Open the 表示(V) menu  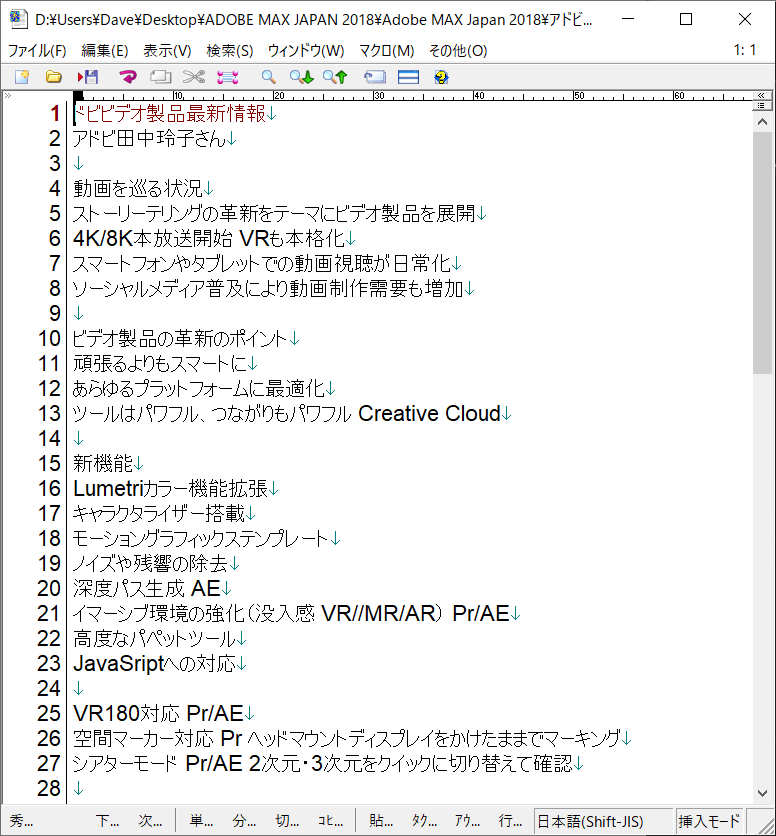[167, 51]
